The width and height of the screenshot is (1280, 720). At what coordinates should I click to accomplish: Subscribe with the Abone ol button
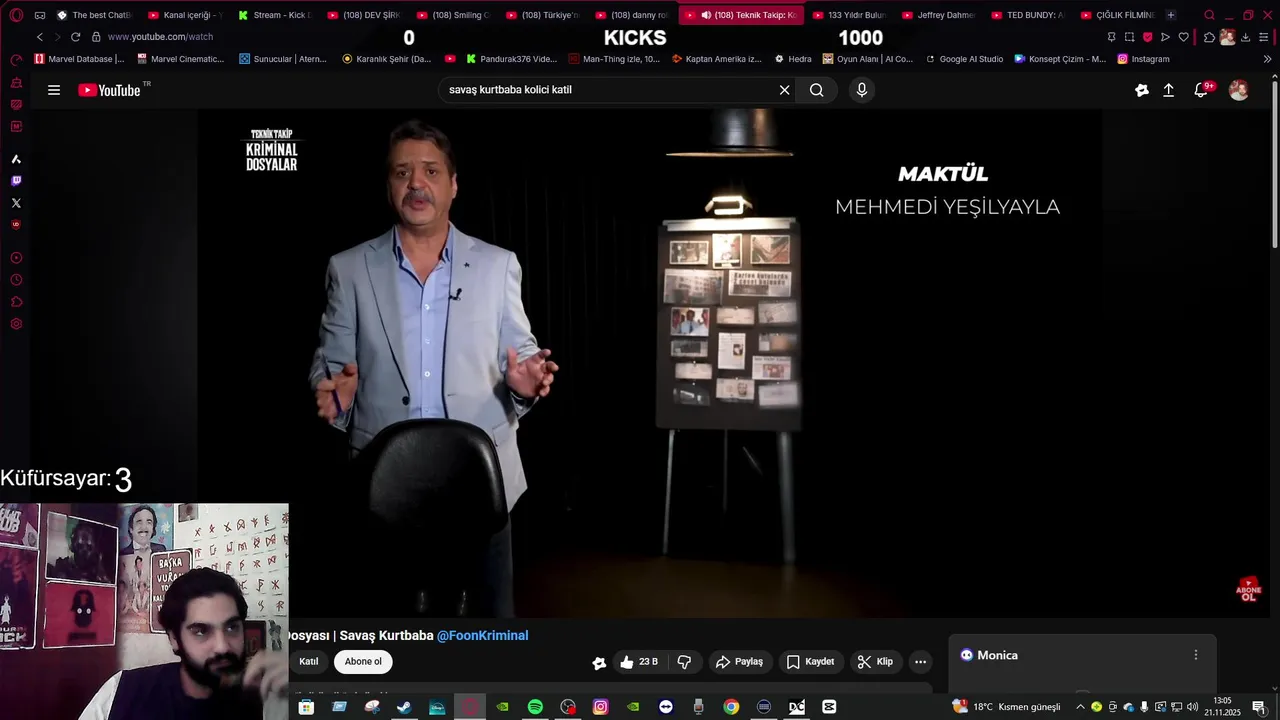[x=363, y=662]
